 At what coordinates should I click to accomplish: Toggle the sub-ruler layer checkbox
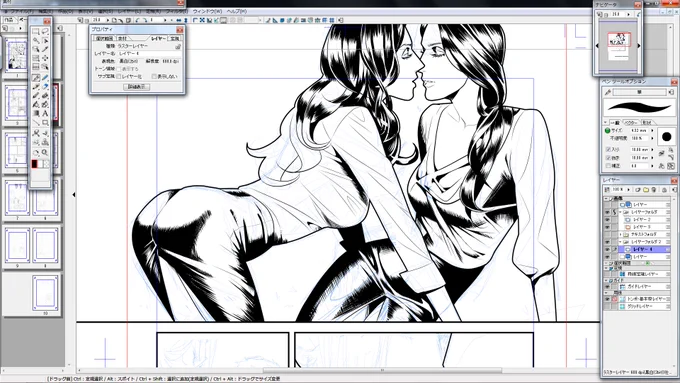point(119,76)
